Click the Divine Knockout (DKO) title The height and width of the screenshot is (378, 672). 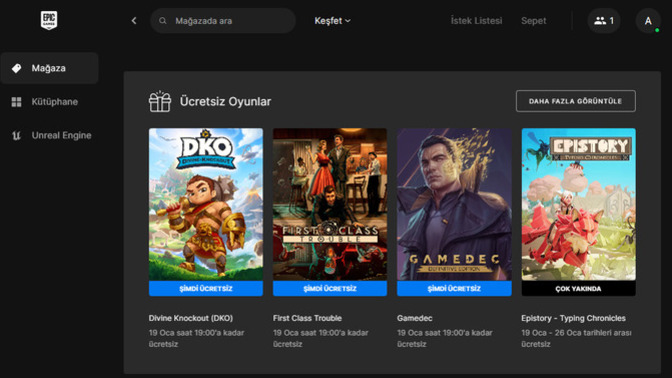click(191, 318)
